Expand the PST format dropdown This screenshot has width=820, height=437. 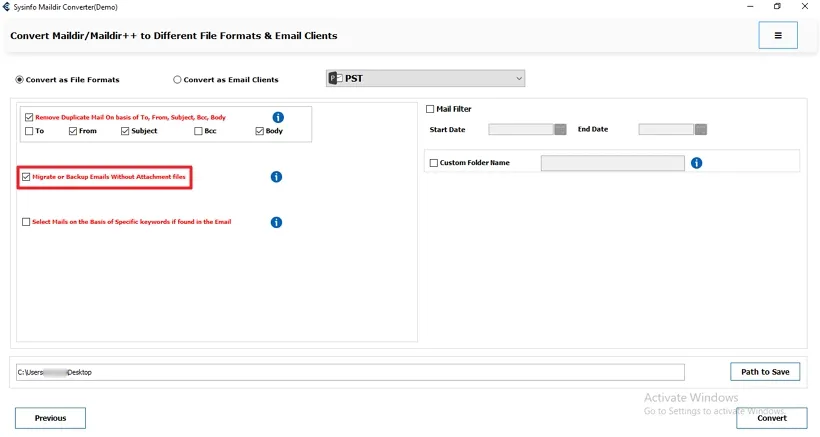[x=518, y=78]
